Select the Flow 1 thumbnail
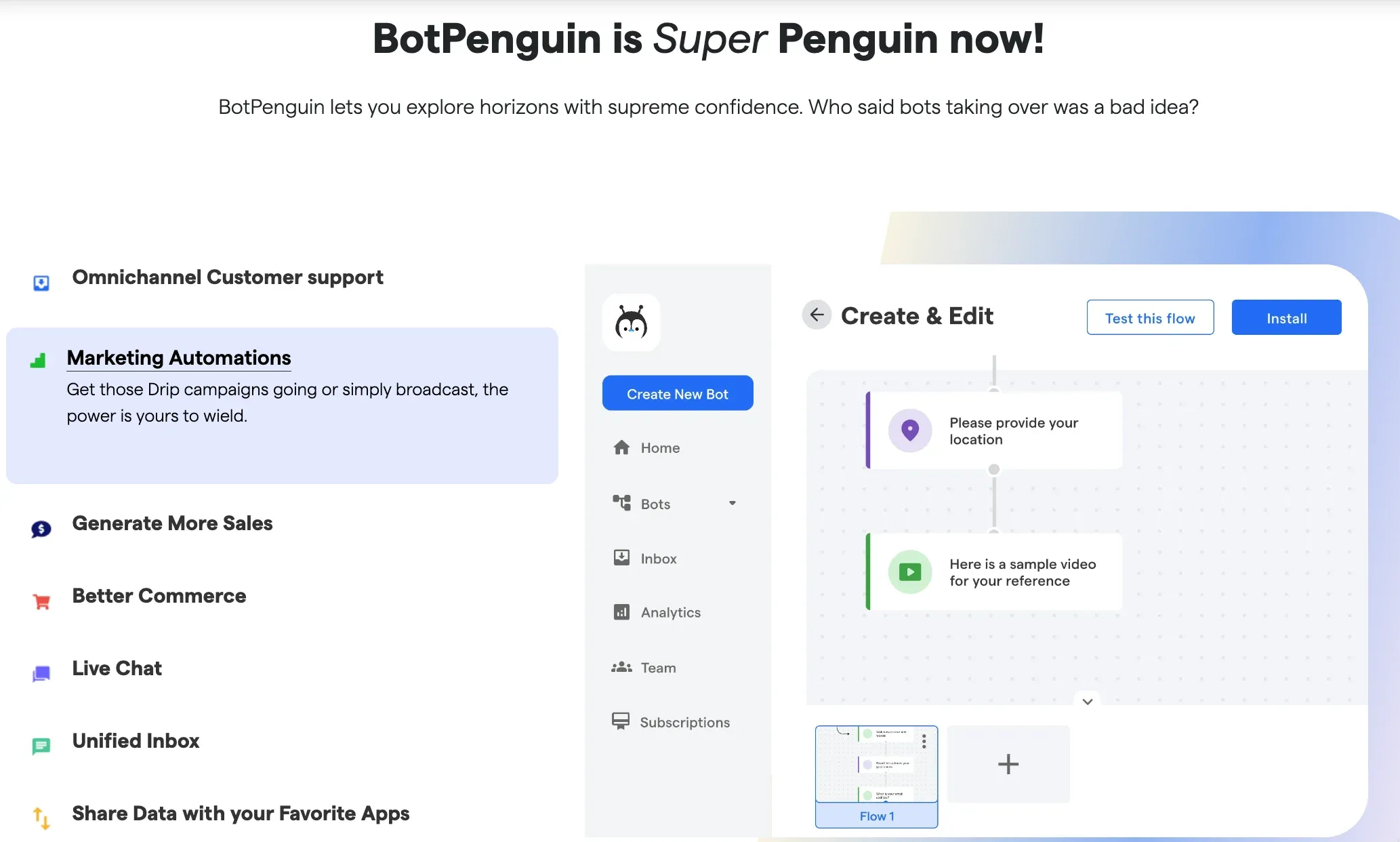 (876, 775)
